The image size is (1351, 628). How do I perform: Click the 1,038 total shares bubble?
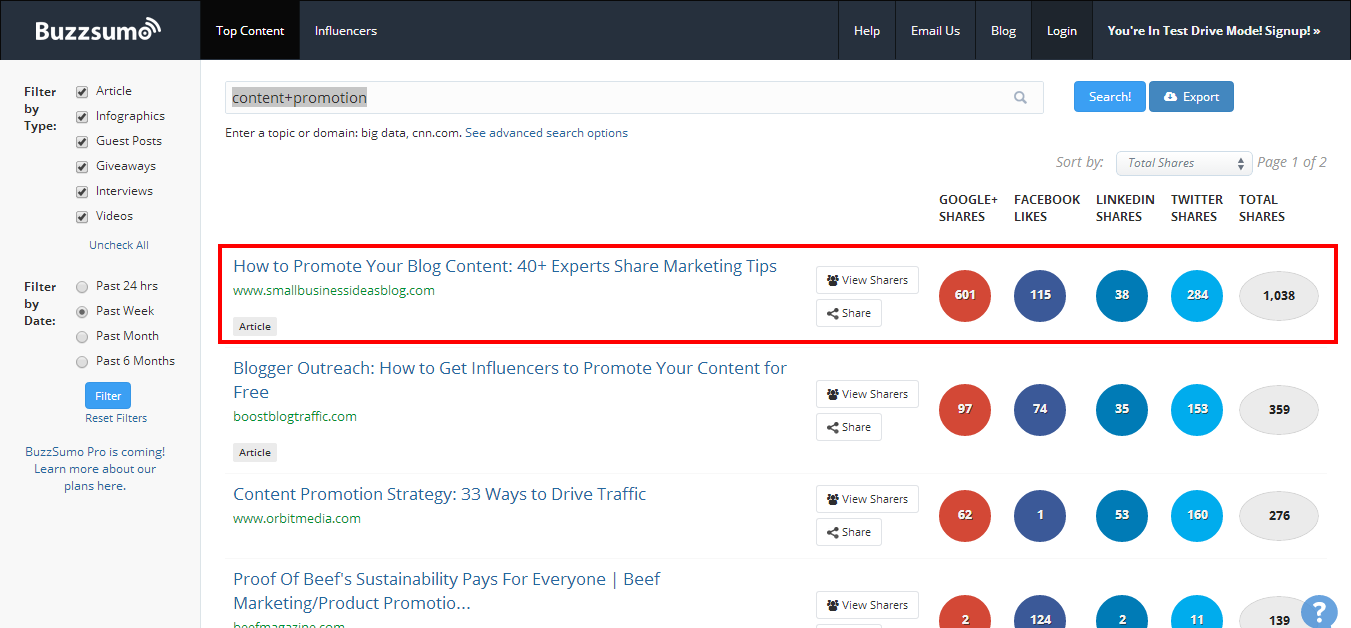coord(1278,296)
